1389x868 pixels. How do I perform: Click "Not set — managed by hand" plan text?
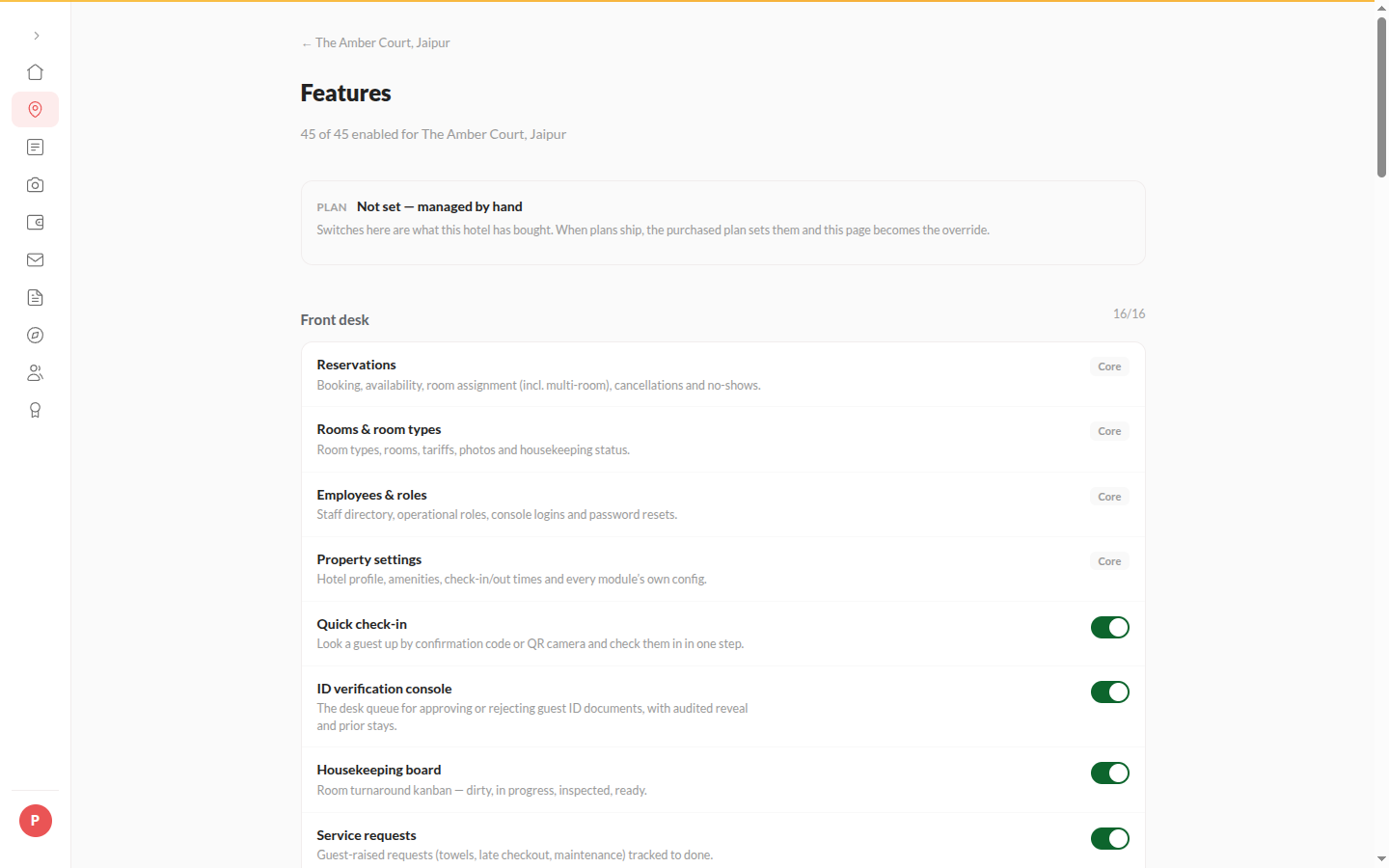pos(440,206)
